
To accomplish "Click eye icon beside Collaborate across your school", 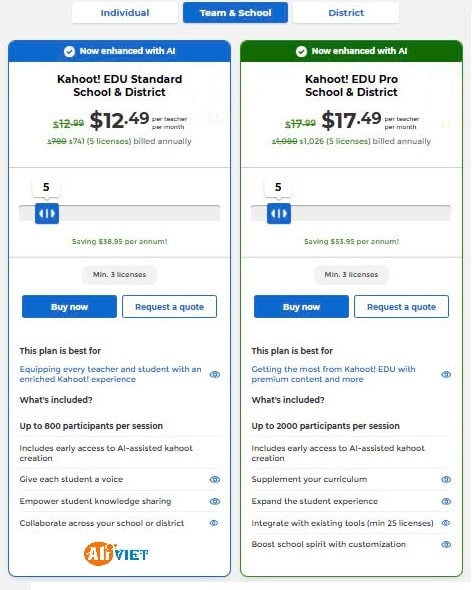I will point(213,523).
